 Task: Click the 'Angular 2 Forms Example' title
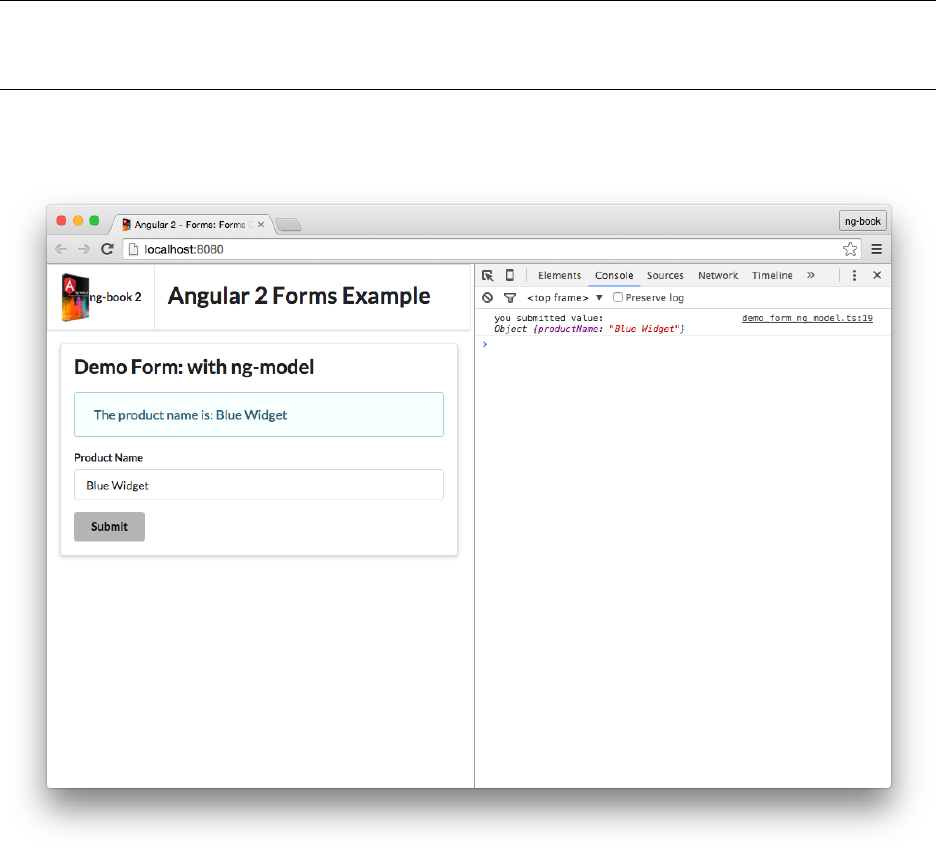(x=299, y=296)
